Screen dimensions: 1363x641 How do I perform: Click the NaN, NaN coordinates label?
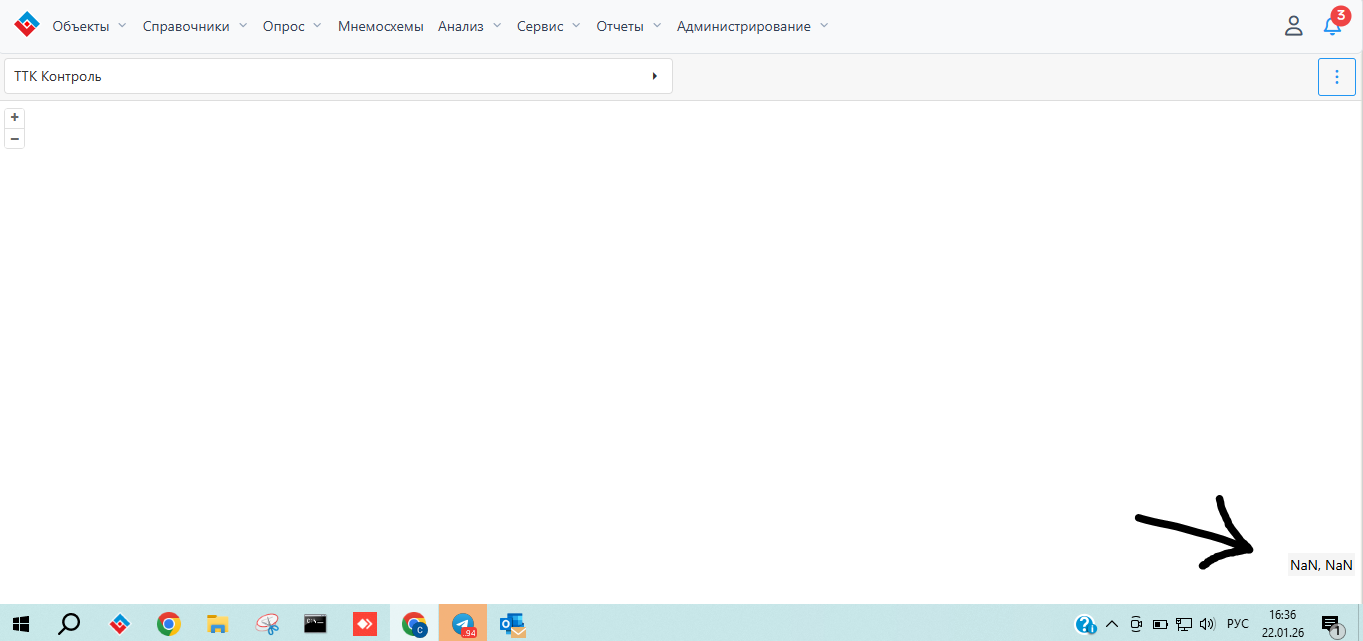point(1321,565)
